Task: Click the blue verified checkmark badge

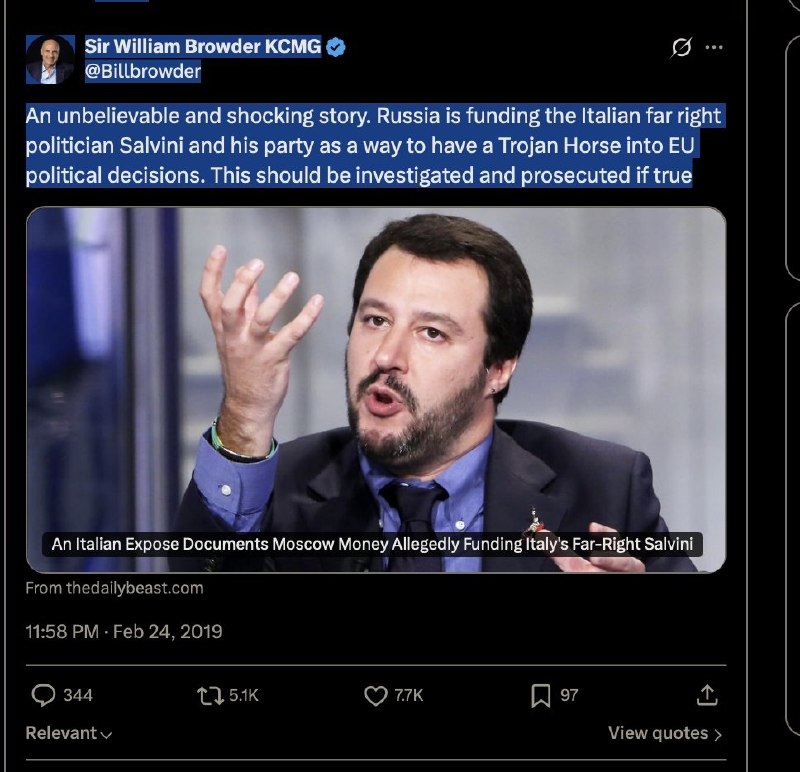Action: (337, 47)
